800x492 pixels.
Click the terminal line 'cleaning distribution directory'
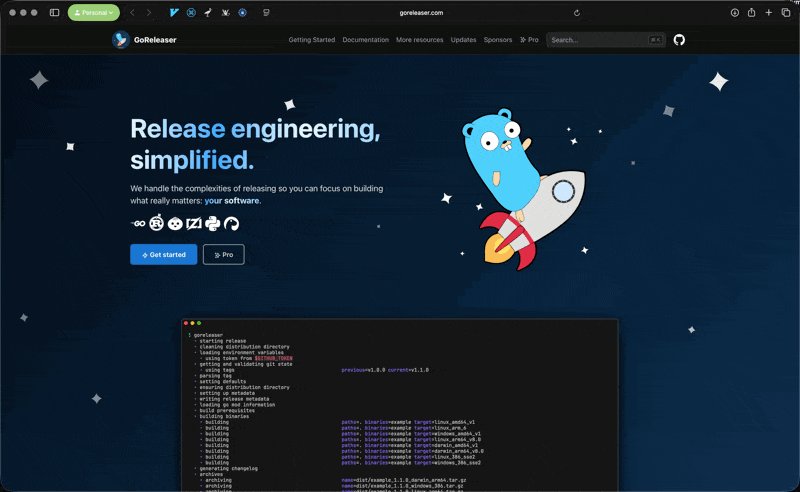tap(244, 347)
